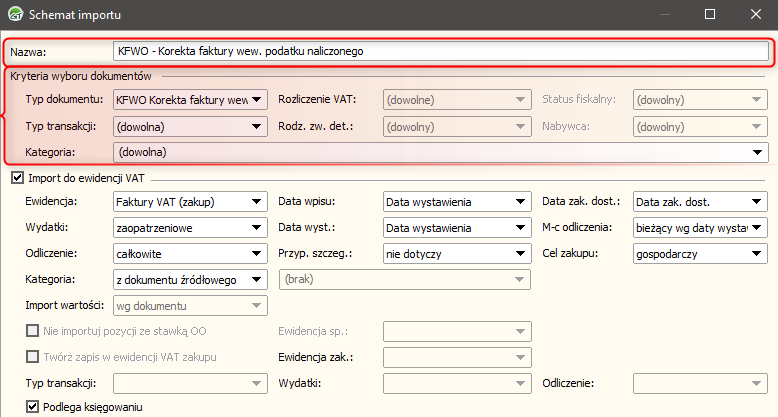Open the Data wpisu dropdown

click(457, 202)
